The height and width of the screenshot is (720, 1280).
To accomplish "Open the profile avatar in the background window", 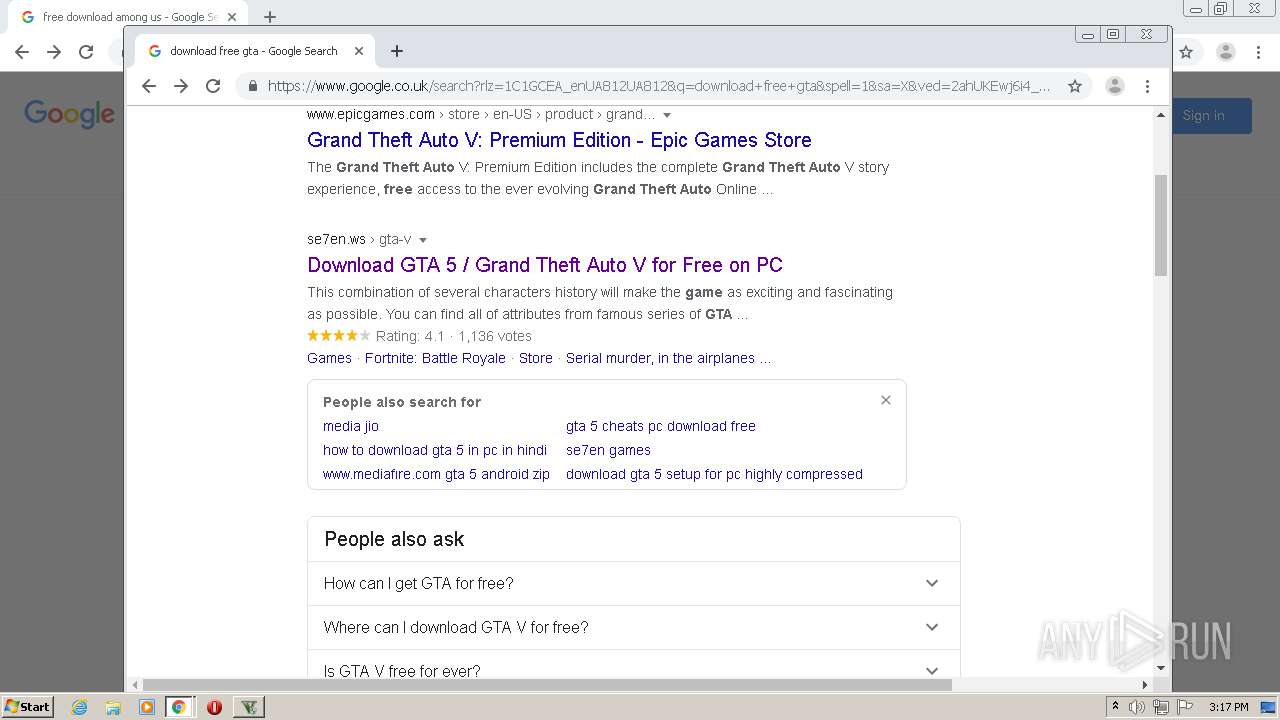I will pyautogui.click(x=1226, y=52).
